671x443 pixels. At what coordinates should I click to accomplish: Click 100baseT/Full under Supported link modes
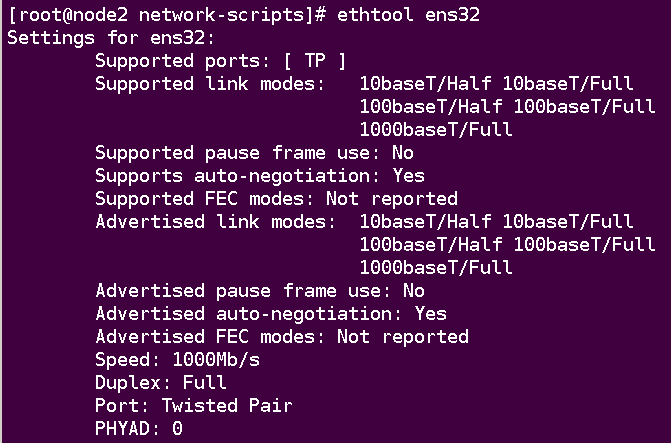(584, 107)
